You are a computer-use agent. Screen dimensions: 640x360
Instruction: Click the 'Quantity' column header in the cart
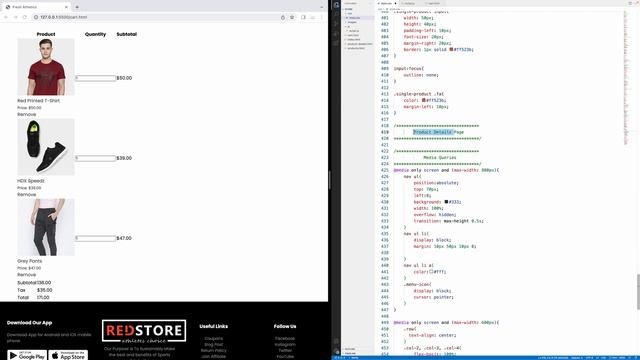[x=96, y=34]
